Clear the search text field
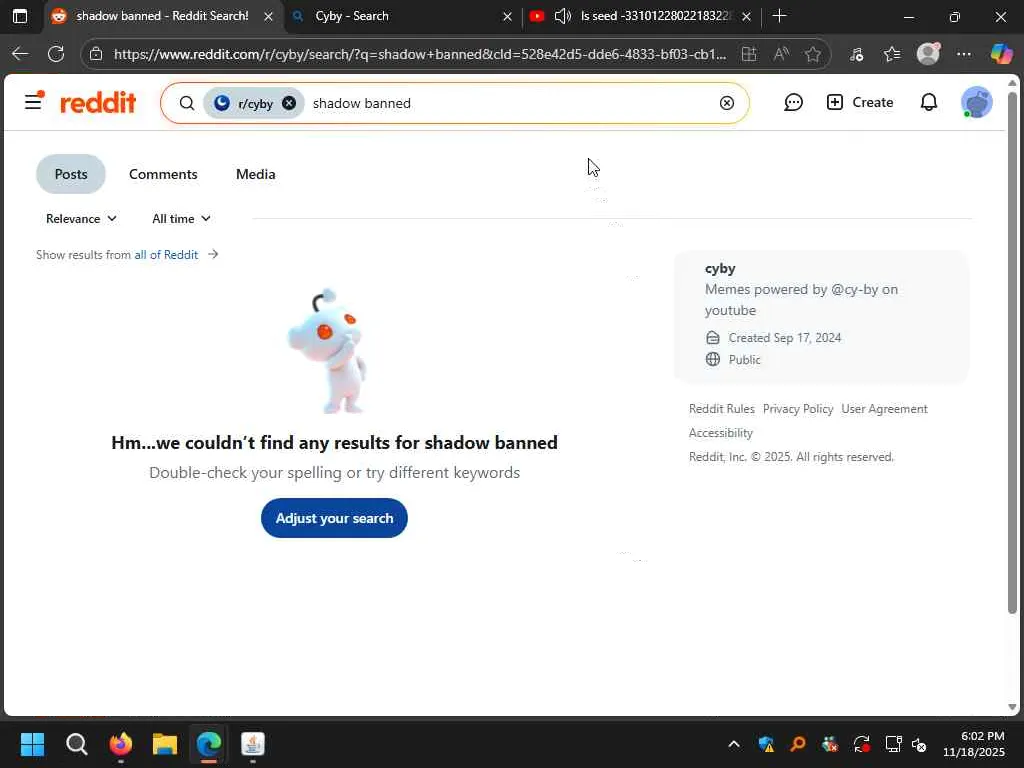Image resolution: width=1024 pixels, height=768 pixels. click(727, 103)
